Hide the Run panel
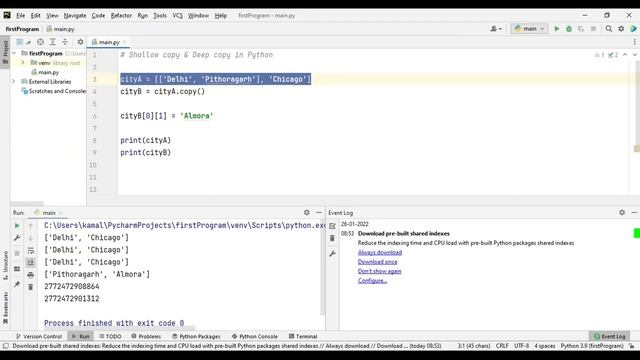The height and width of the screenshot is (360, 640). (319, 213)
